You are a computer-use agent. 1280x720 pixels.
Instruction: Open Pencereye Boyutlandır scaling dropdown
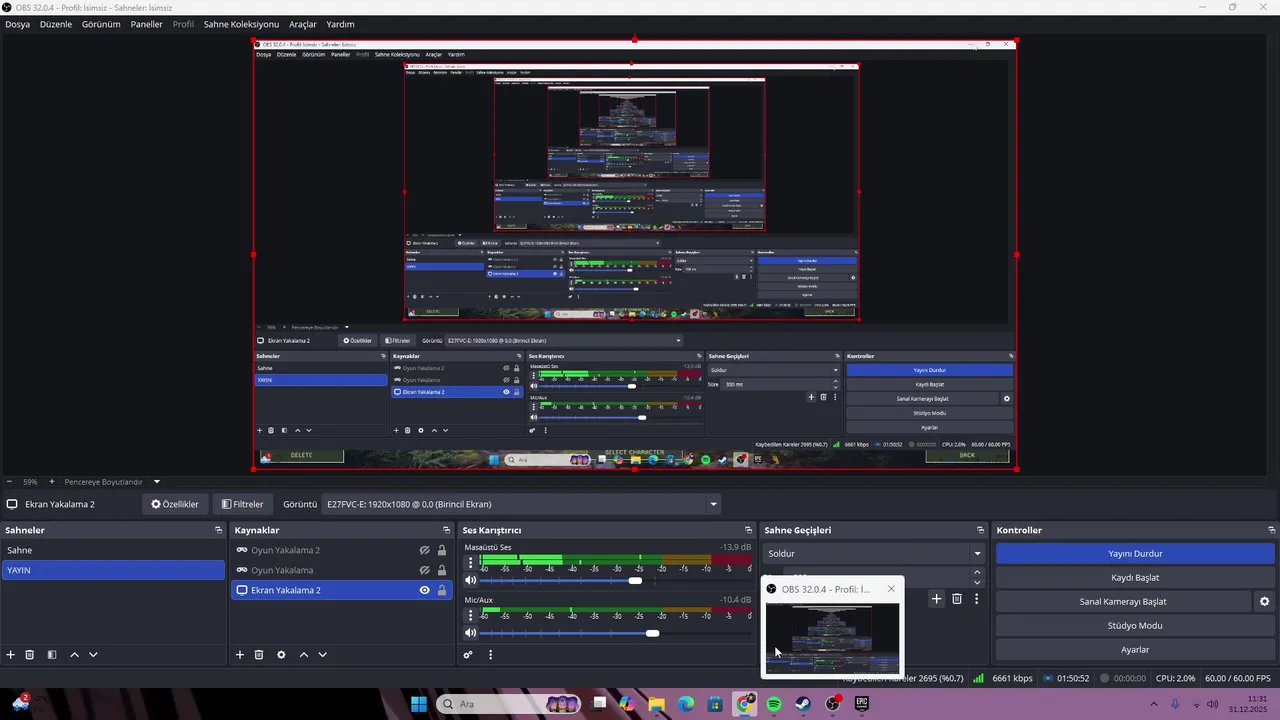[112, 482]
